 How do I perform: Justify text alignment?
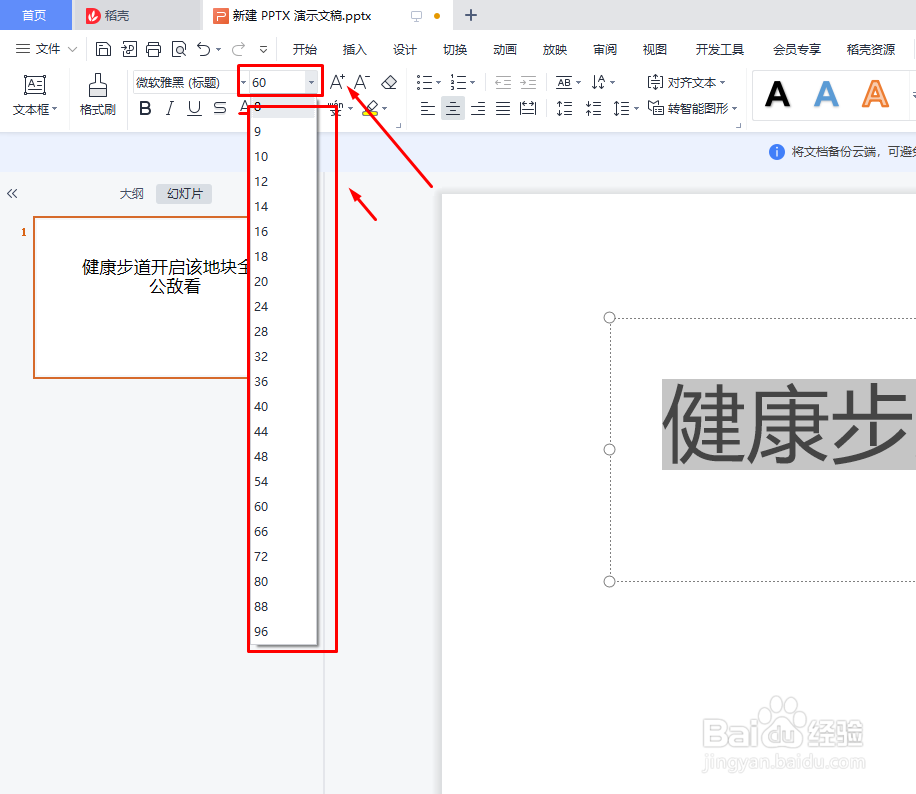(x=503, y=108)
